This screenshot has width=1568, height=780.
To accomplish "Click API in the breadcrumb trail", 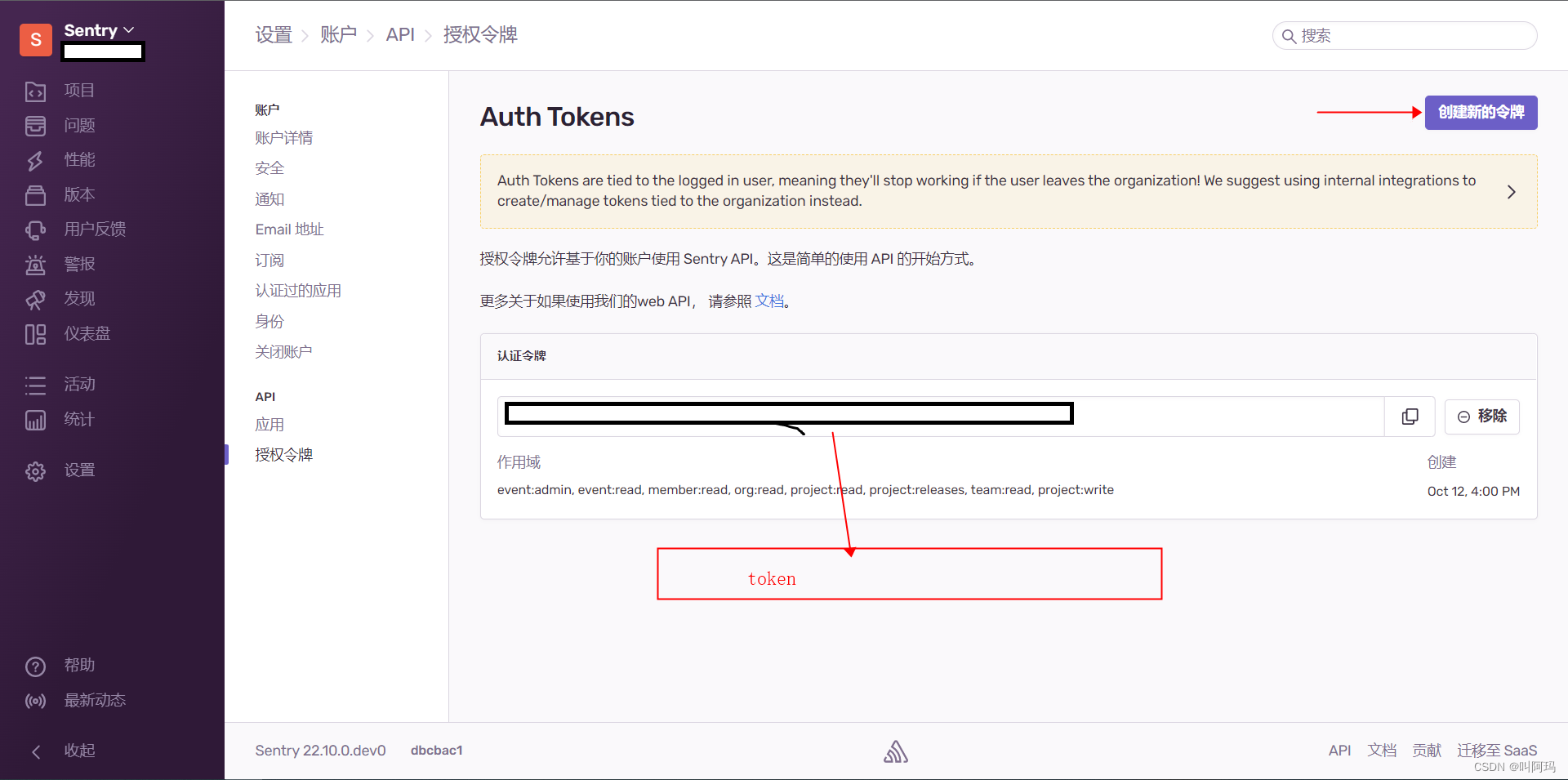I will coord(400,34).
